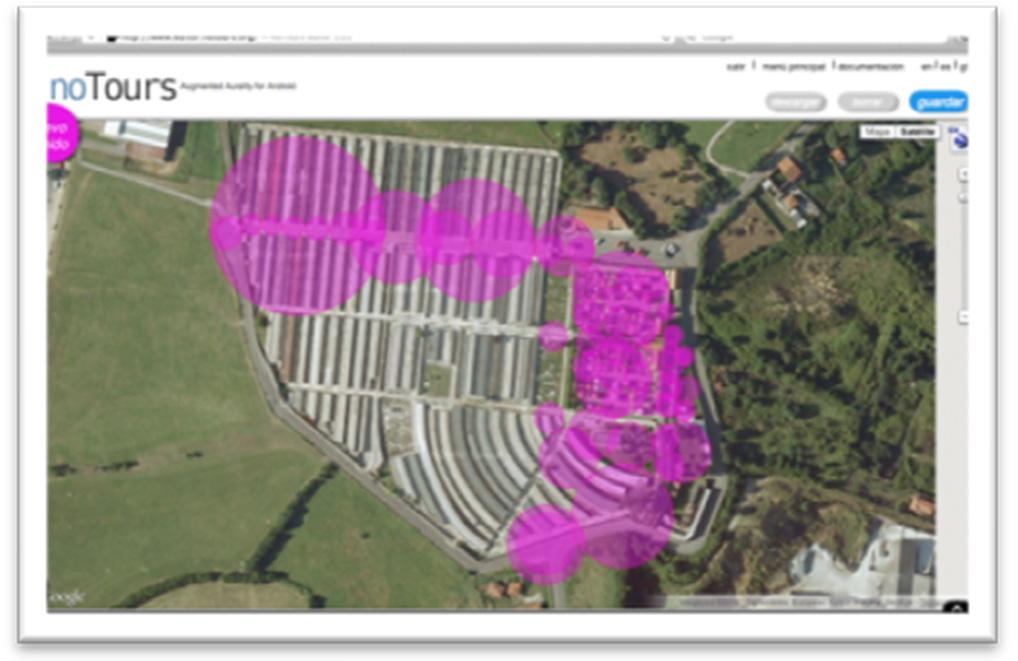
Task: Click the blue globe icon beside the map
Action: point(959,138)
